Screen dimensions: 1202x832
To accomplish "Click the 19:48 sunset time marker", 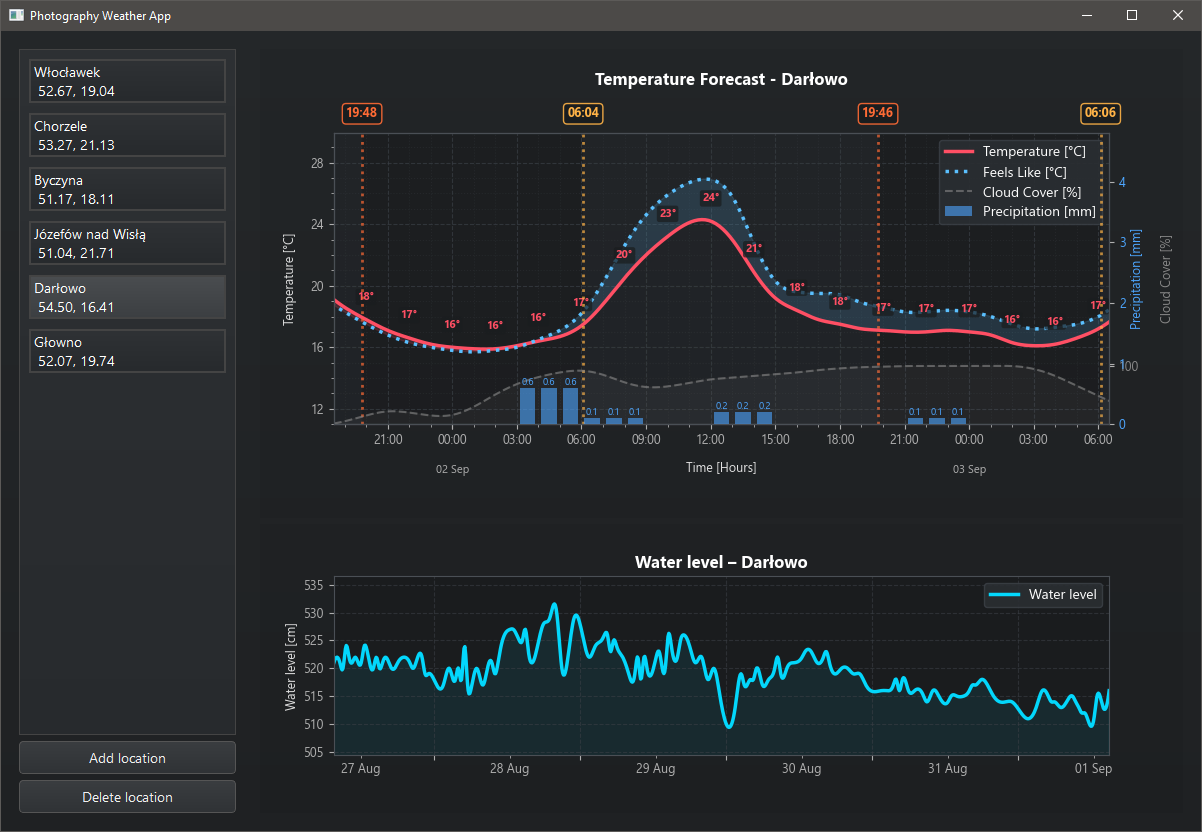I will [361, 113].
